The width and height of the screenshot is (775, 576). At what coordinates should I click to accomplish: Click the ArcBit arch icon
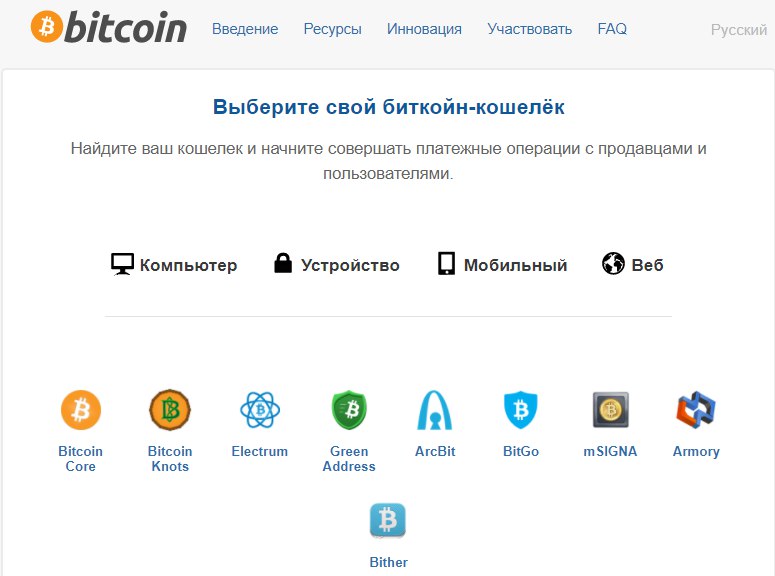tap(435, 410)
